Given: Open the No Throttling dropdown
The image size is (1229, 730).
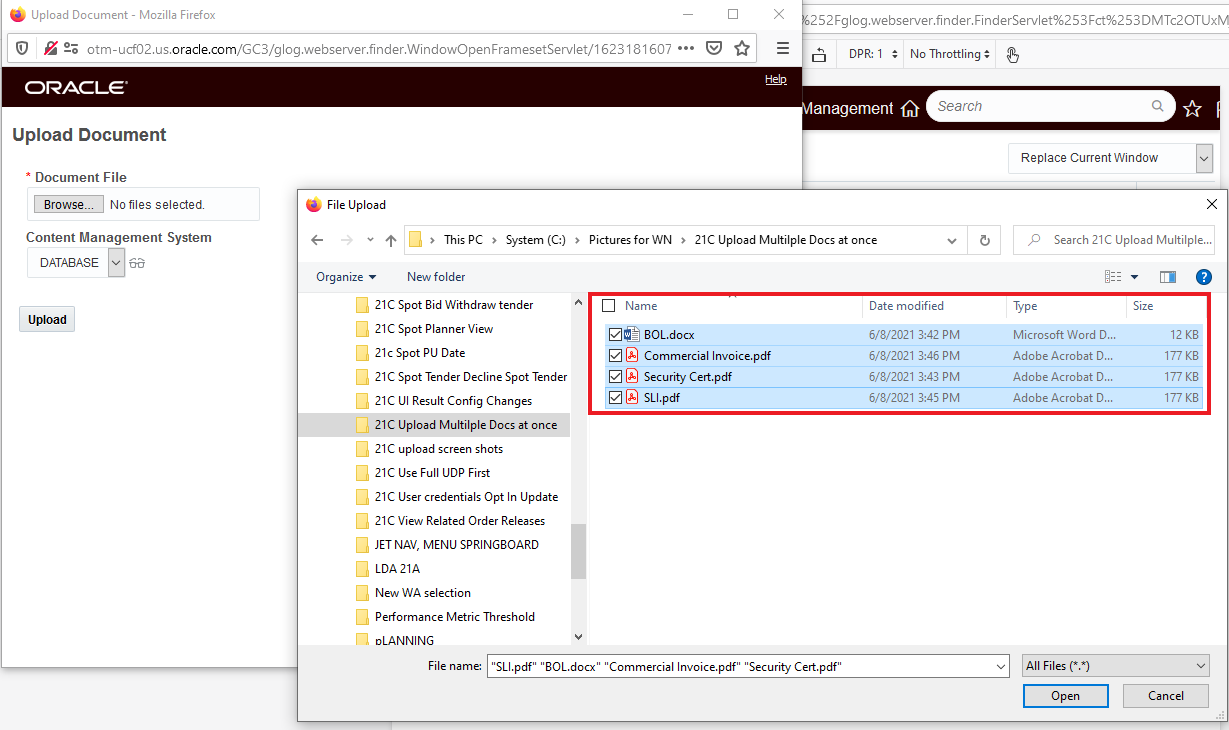Looking at the screenshot, I should tap(950, 54).
